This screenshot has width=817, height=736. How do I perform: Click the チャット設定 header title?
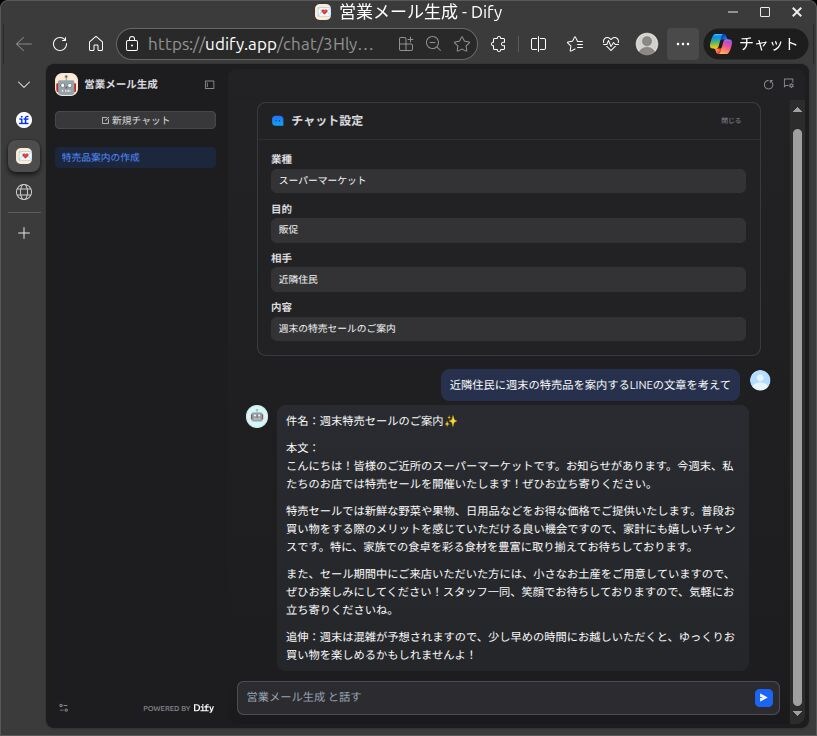pos(327,121)
